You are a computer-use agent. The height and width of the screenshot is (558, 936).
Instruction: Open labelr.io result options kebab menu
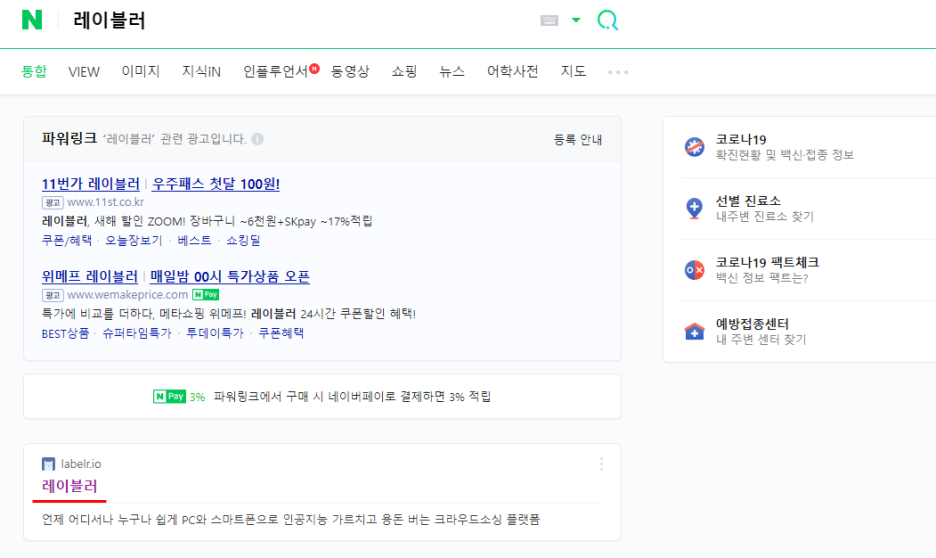point(601,464)
